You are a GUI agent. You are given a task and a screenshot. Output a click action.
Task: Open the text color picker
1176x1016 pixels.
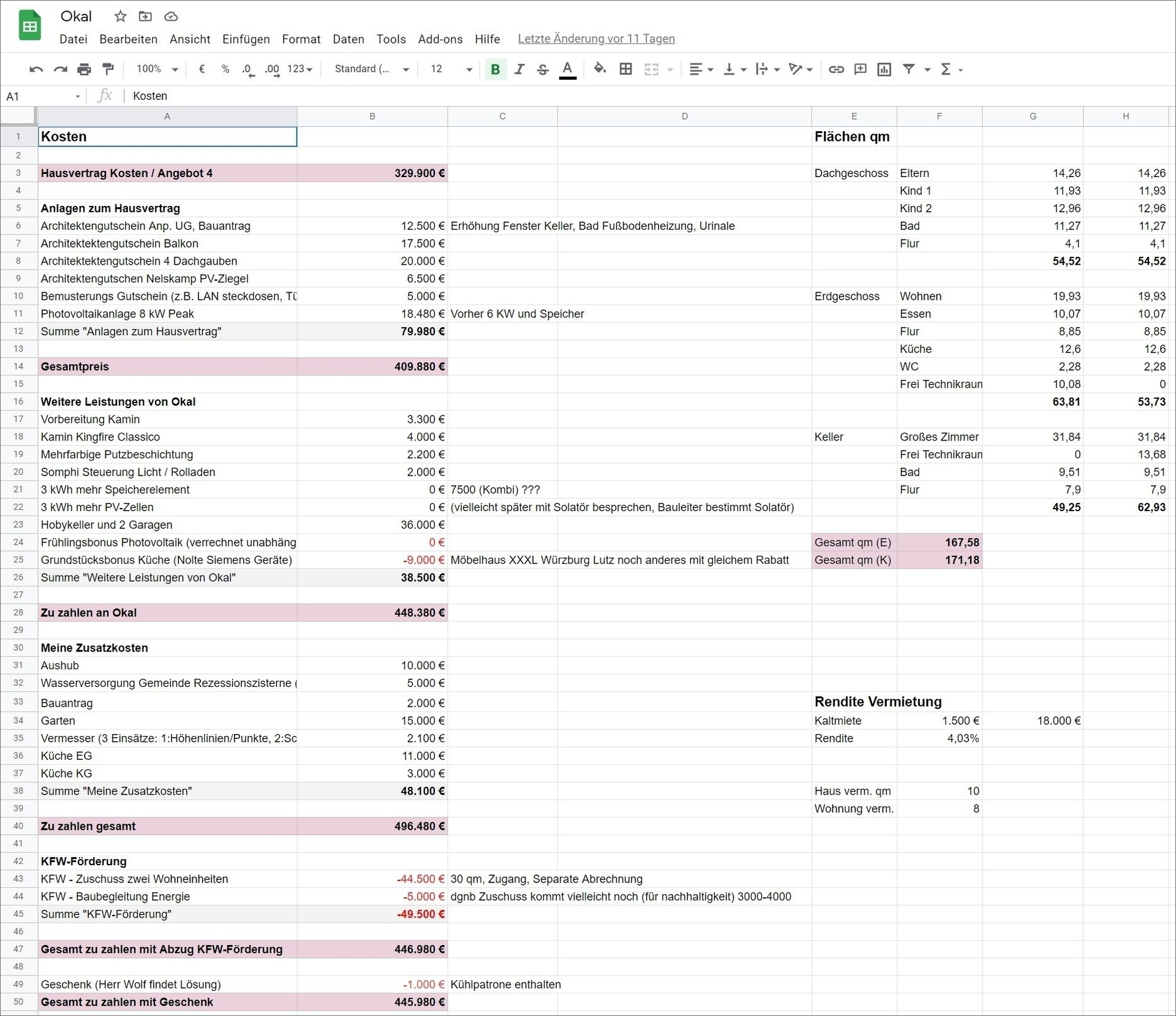[x=568, y=69]
